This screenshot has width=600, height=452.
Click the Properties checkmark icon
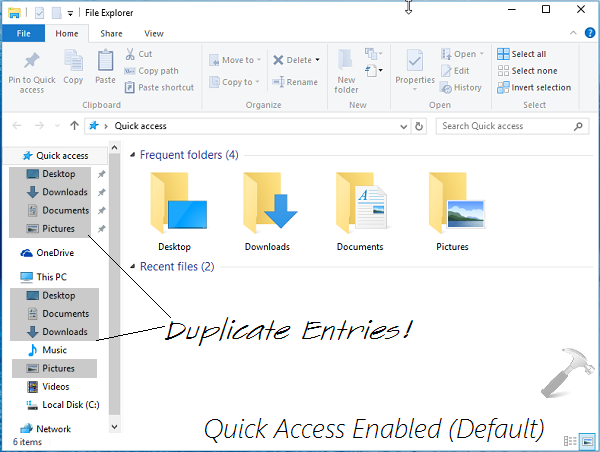pos(415,60)
